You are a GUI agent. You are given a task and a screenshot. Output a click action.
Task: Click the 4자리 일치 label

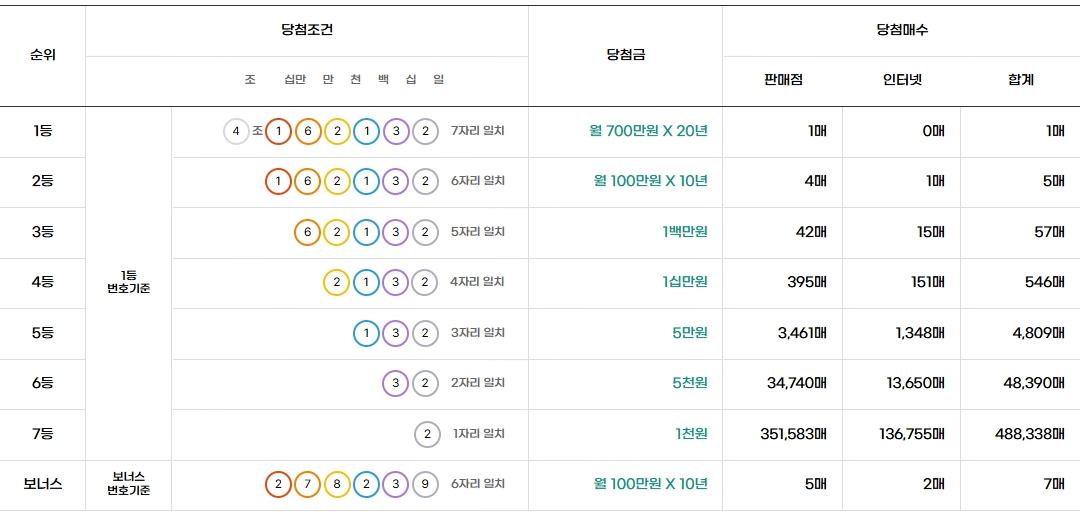[478, 282]
